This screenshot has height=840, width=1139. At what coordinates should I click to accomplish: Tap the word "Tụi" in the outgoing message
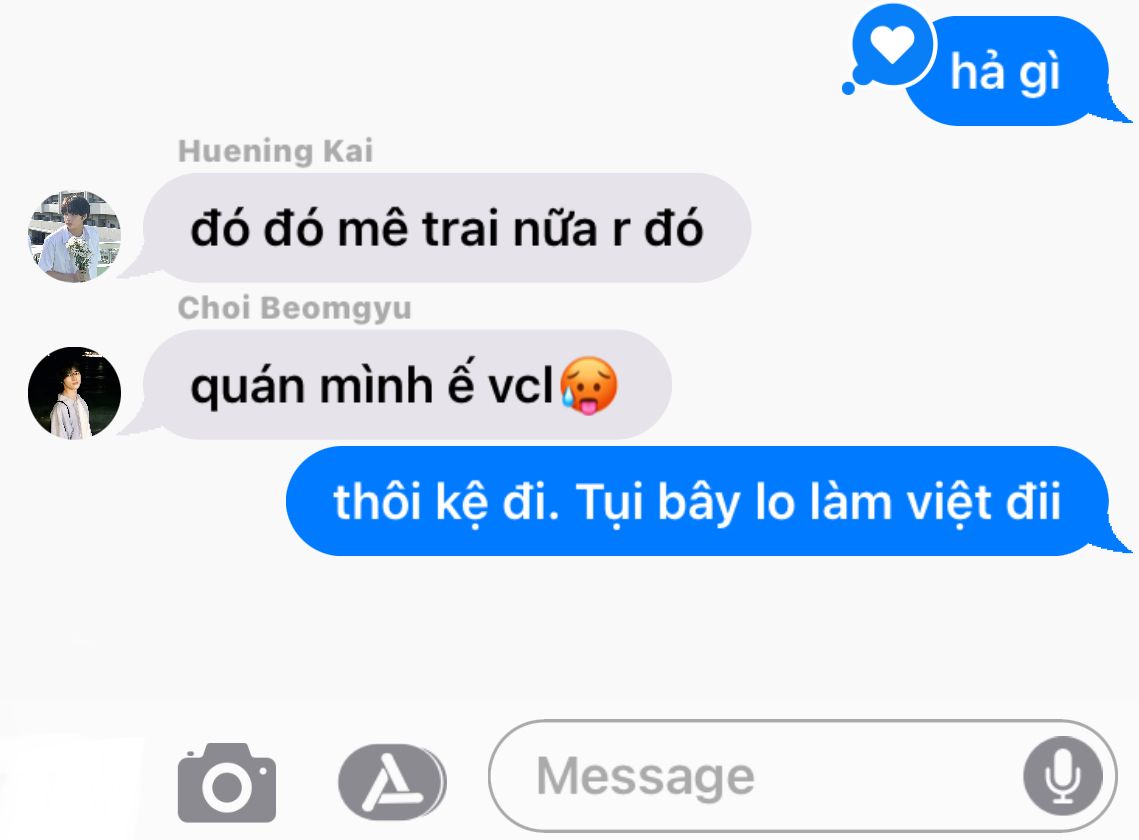[610, 503]
